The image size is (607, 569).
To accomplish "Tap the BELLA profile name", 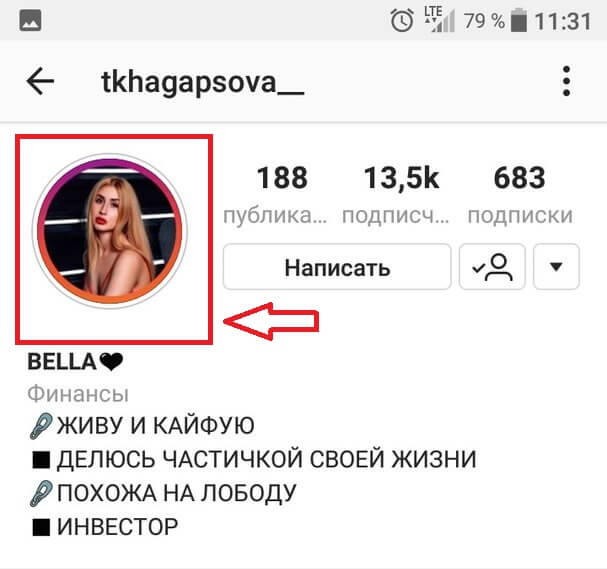I will pos(62,362).
